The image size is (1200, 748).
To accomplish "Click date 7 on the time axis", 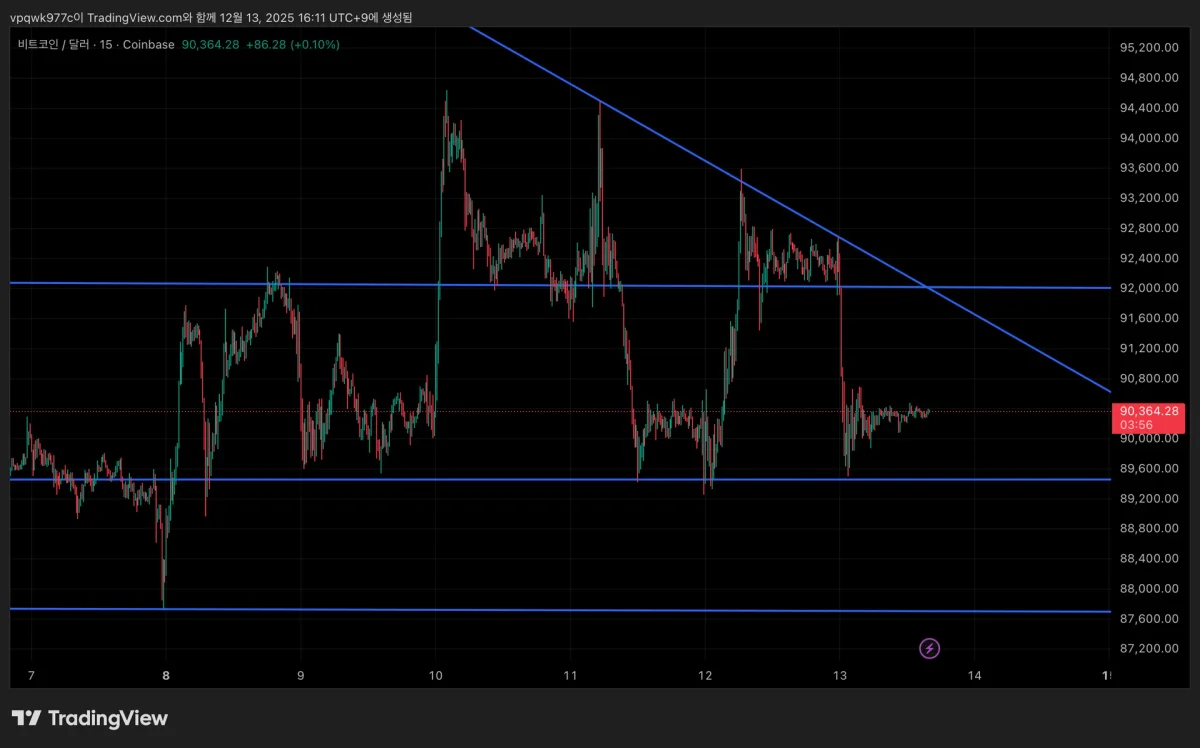I will pyautogui.click(x=31, y=675).
